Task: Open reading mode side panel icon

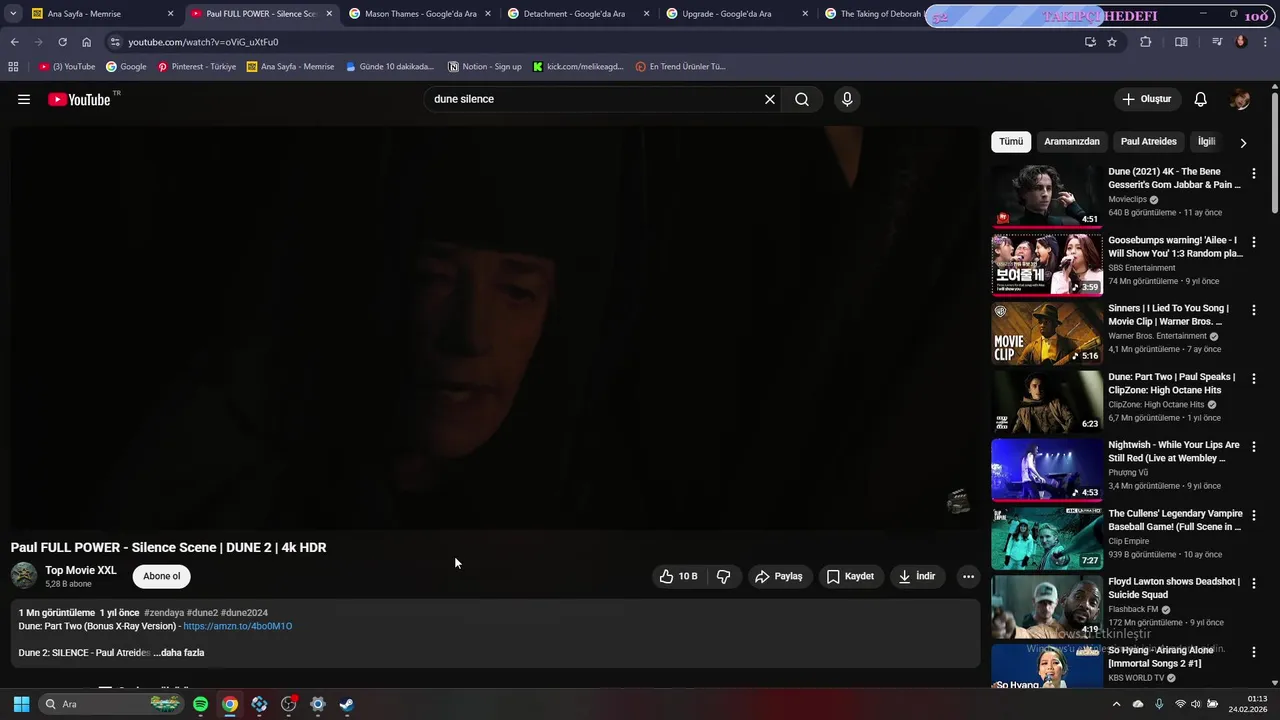Action: [x=1181, y=42]
